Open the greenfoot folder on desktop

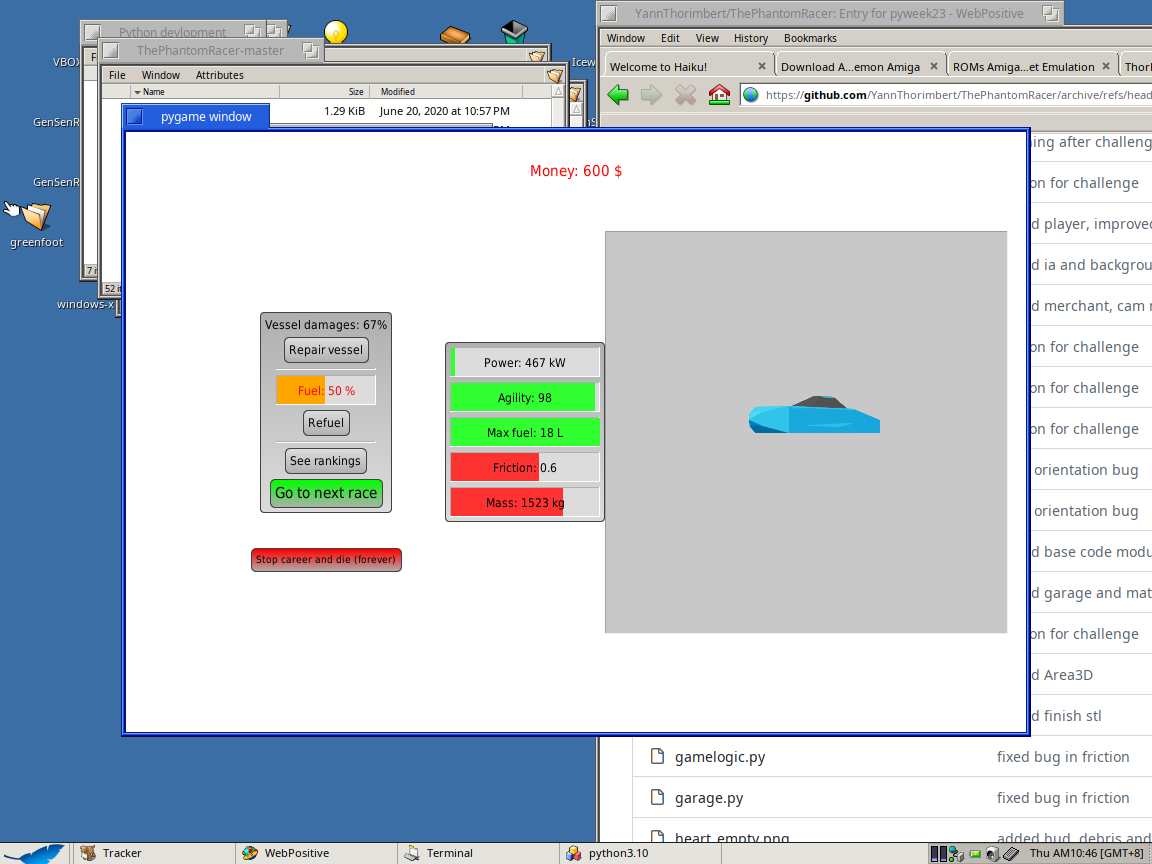click(36, 217)
